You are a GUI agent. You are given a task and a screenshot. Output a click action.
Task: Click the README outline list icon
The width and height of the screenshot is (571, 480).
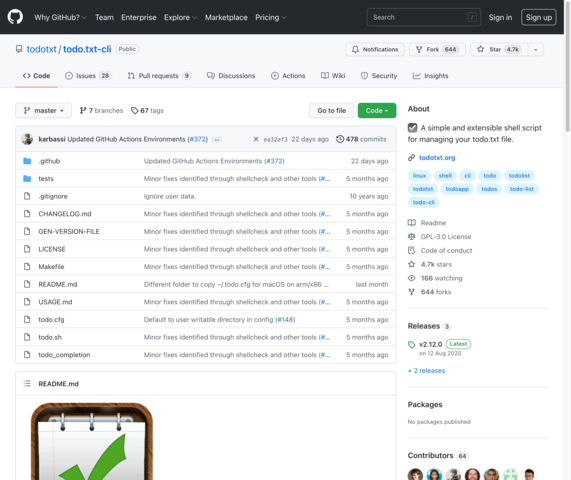[x=27, y=383]
